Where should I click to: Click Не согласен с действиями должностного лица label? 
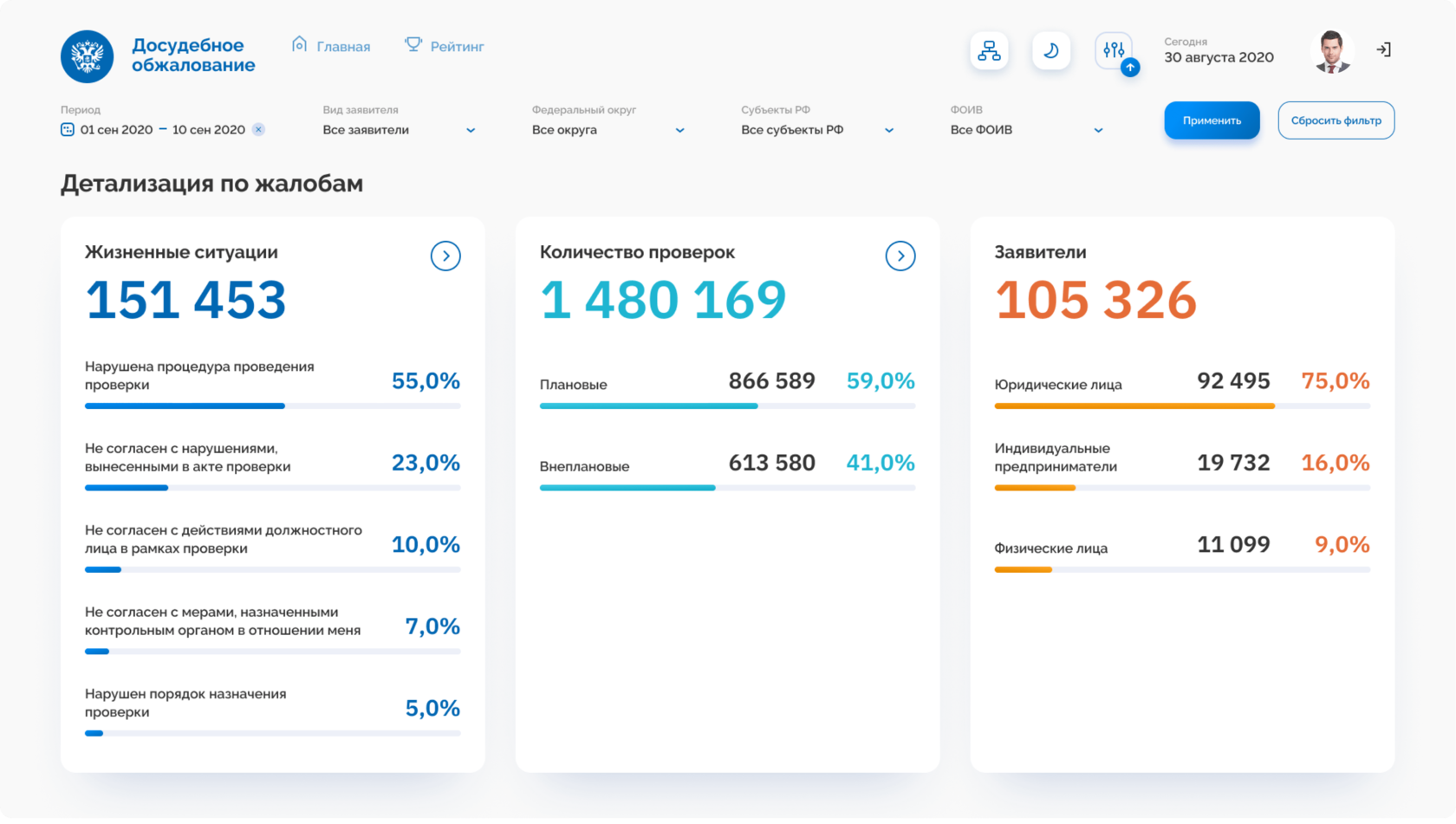click(224, 540)
